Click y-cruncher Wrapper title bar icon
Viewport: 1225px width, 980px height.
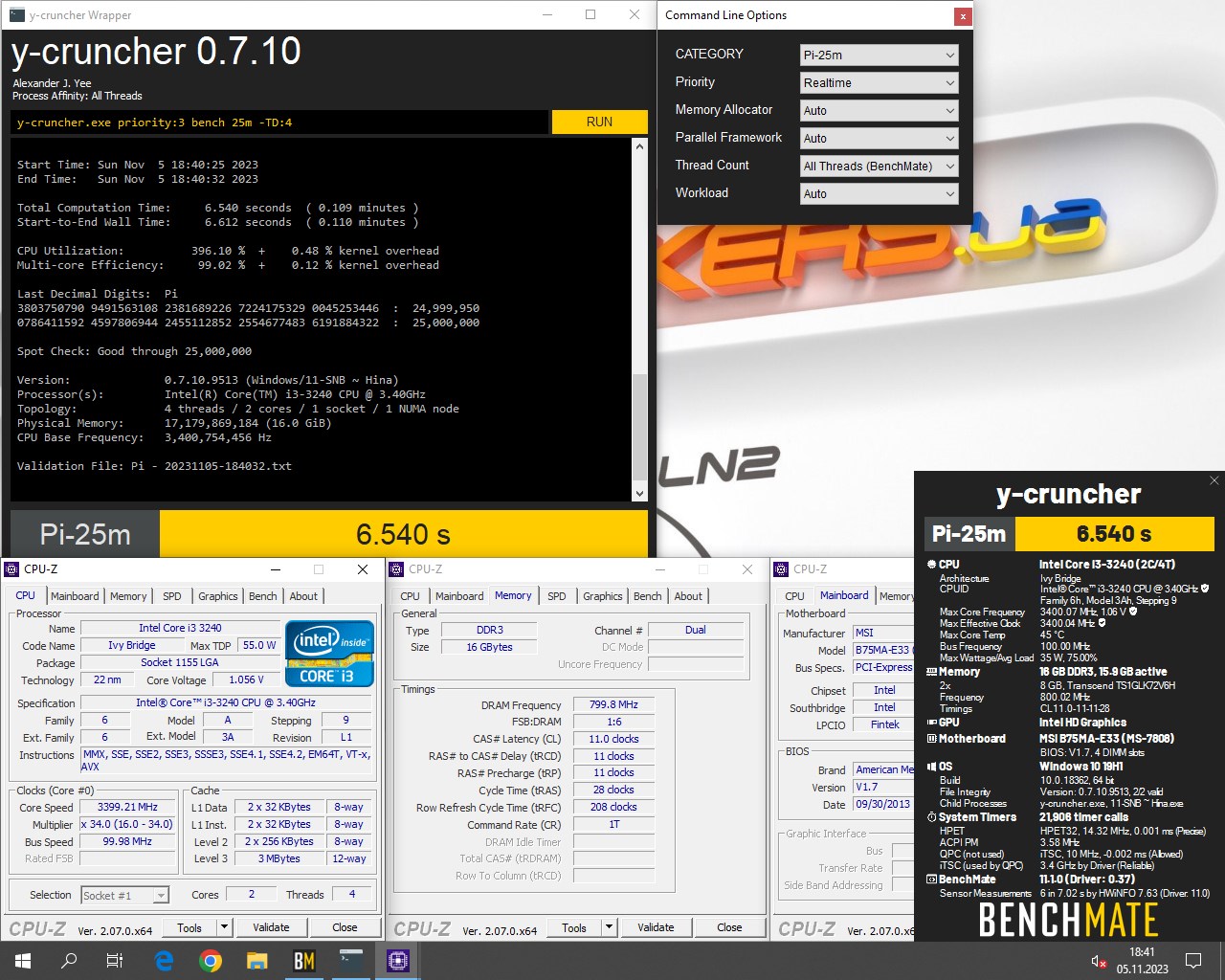tap(16, 15)
